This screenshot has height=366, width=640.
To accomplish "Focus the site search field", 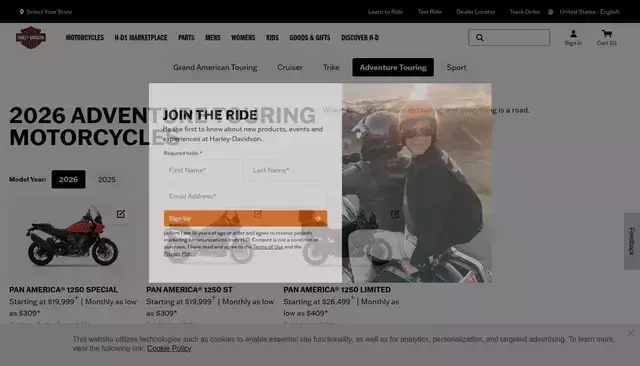I will click(509, 38).
